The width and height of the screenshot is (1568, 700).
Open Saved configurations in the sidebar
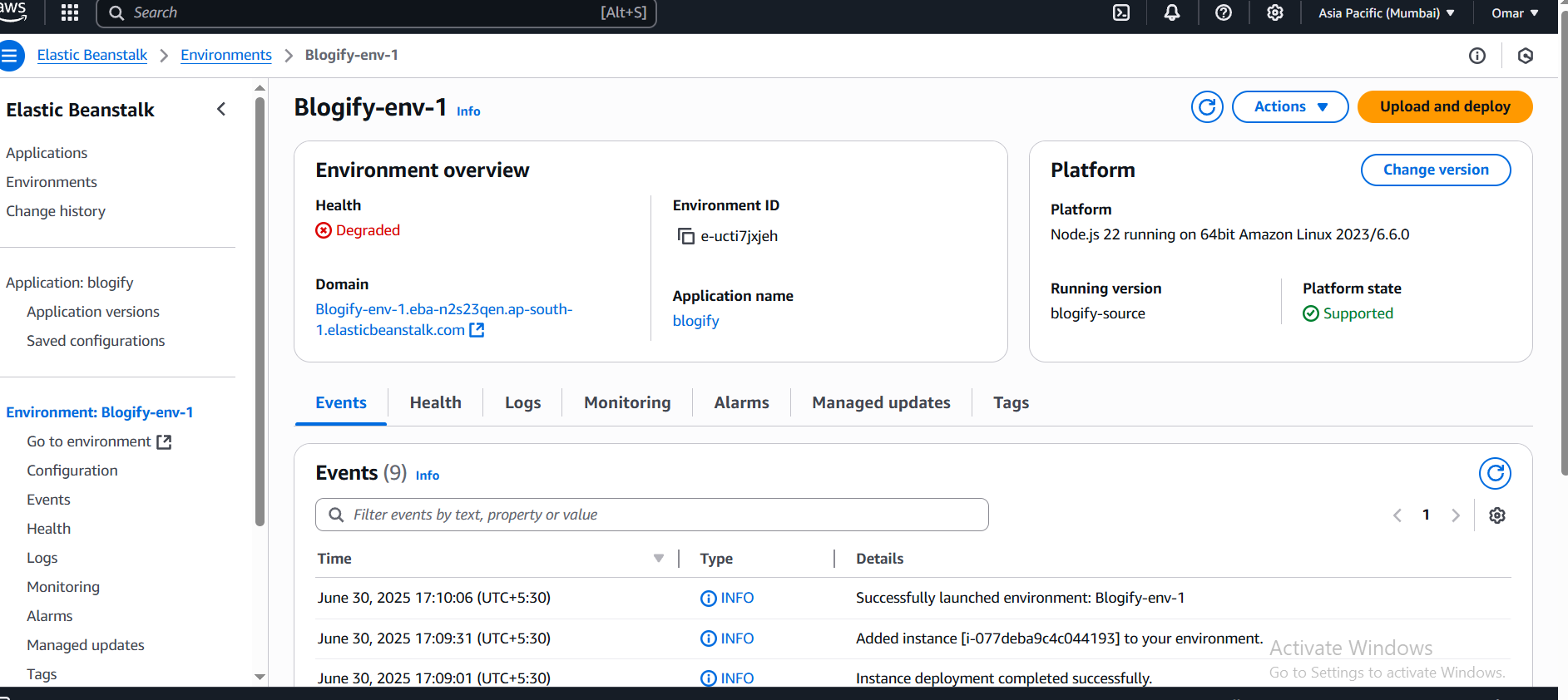coord(96,341)
